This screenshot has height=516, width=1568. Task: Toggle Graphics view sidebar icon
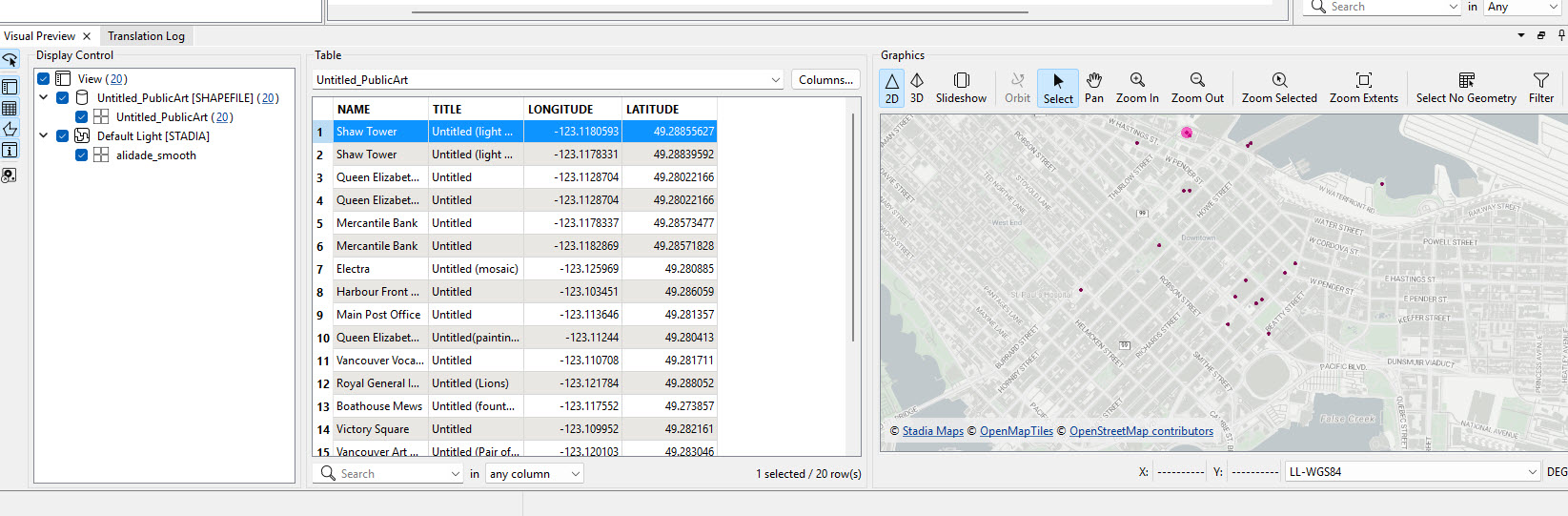[x=10, y=129]
